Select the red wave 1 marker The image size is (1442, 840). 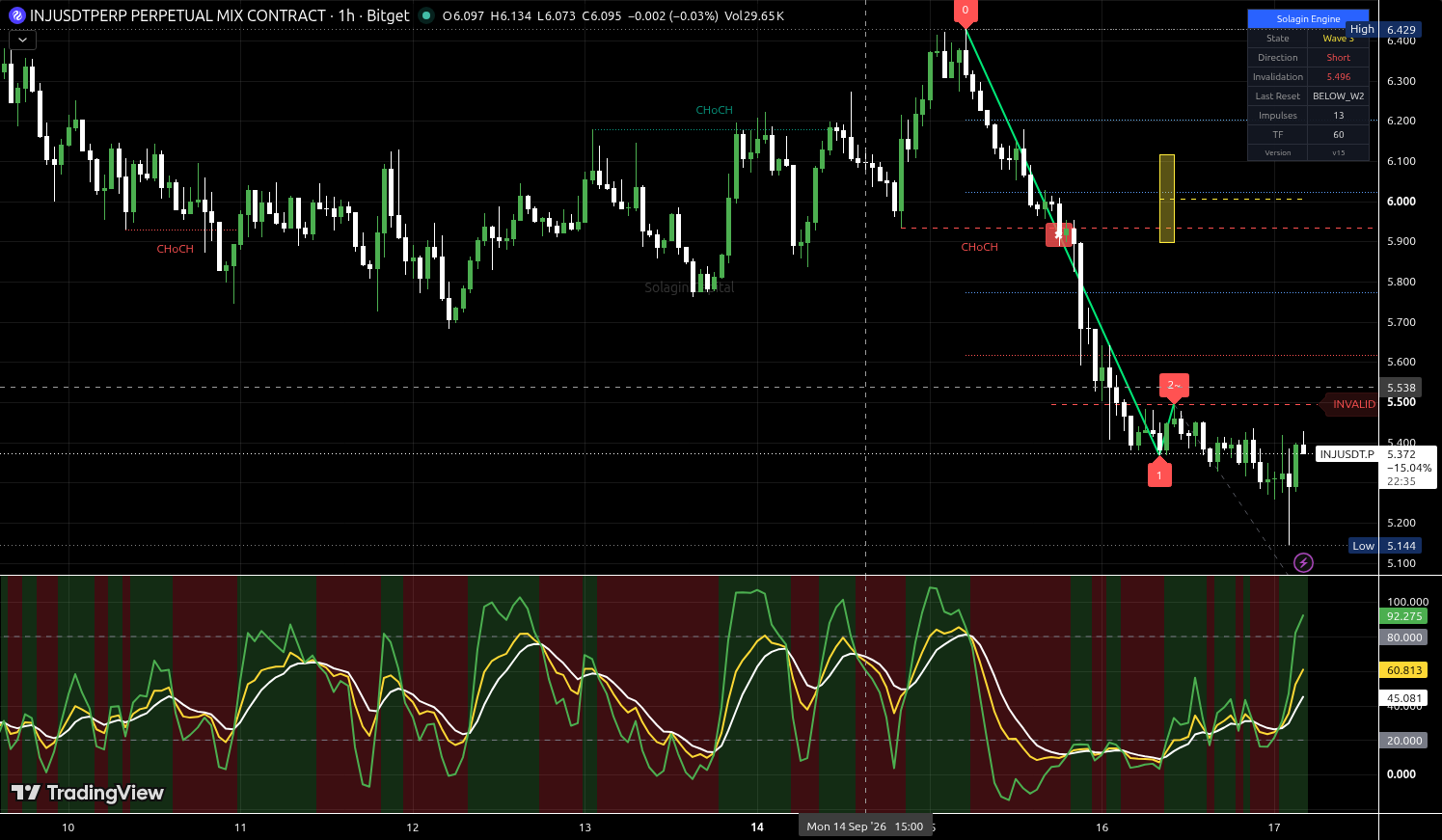(x=1159, y=473)
